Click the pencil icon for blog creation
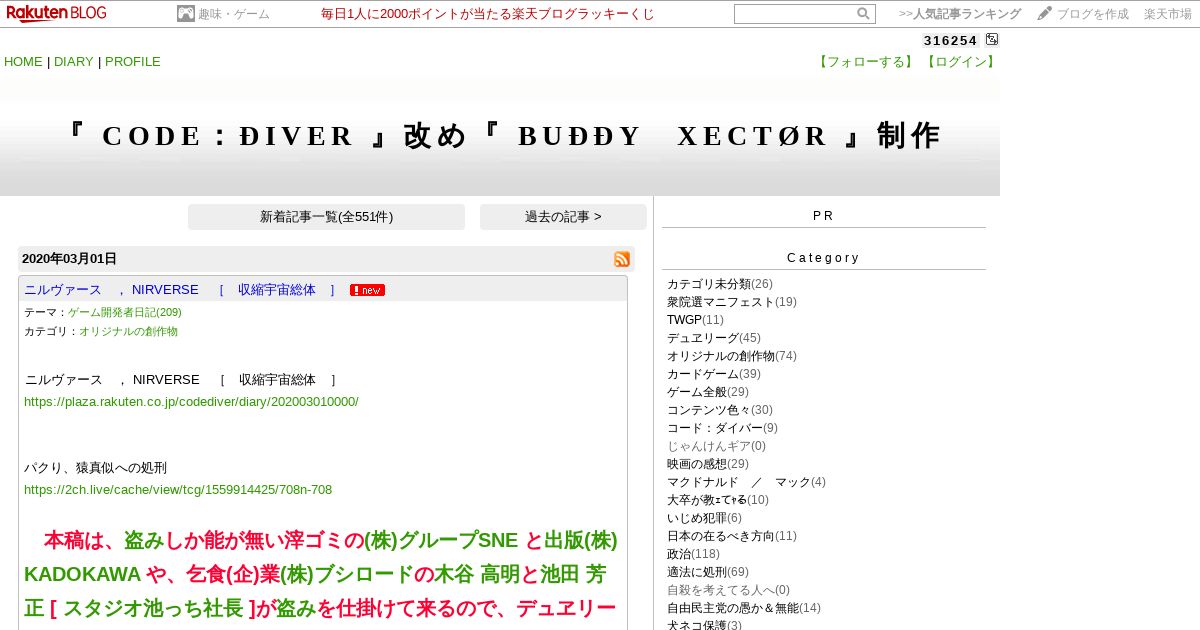 click(x=1045, y=14)
